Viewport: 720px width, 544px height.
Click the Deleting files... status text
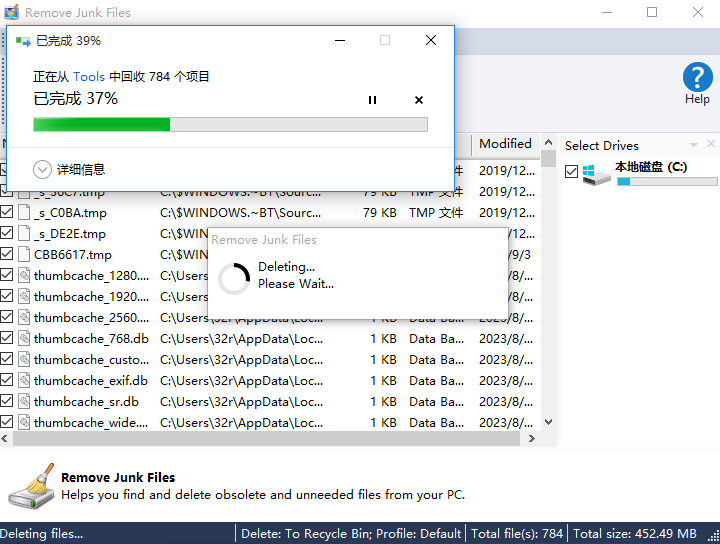point(41,533)
